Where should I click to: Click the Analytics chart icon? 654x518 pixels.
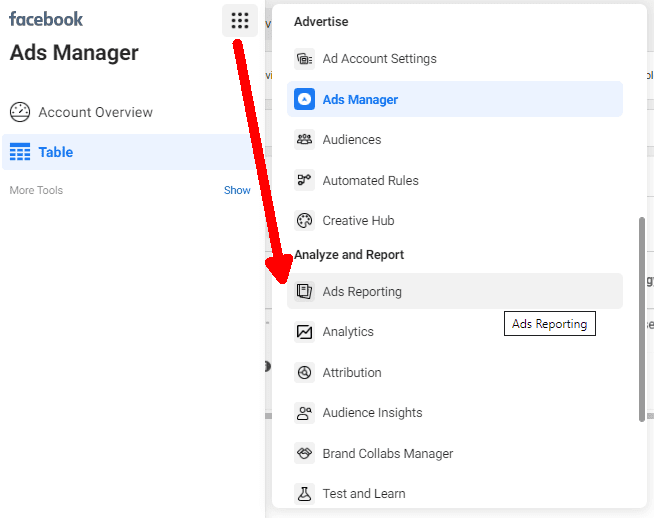coord(305,332)
